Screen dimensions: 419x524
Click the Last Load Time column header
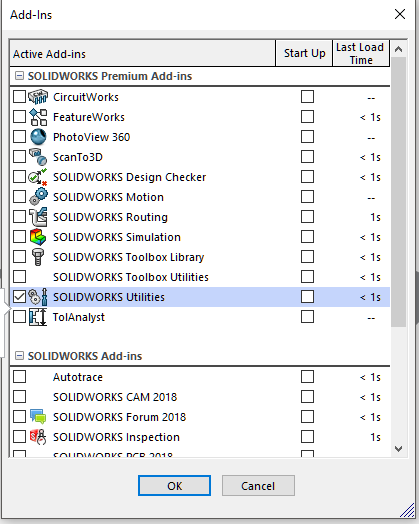click(361, 53)
